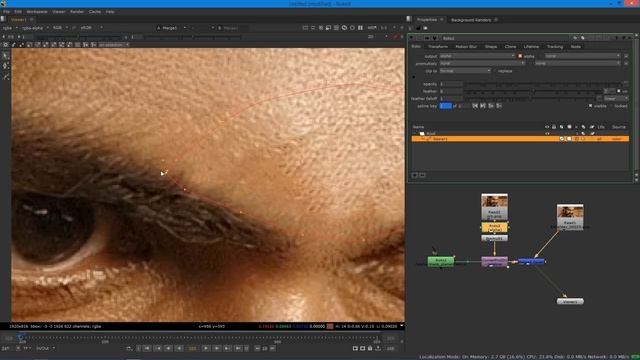640x360 pixels.
Task: Open the rgba.alpha channel dropdown
Action: pos(35,28)
